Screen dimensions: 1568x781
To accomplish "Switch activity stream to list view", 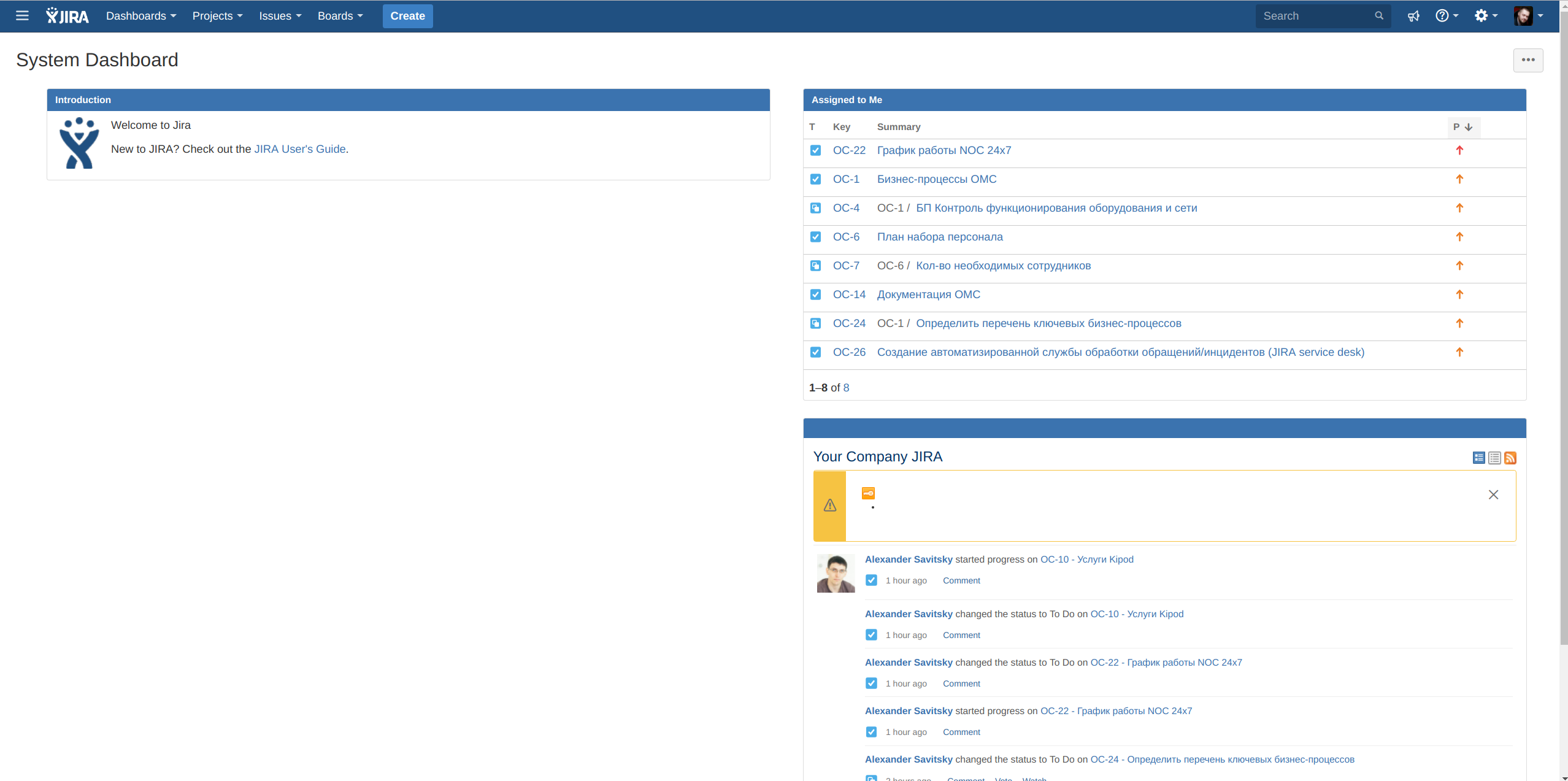I will click(1494, 458).
